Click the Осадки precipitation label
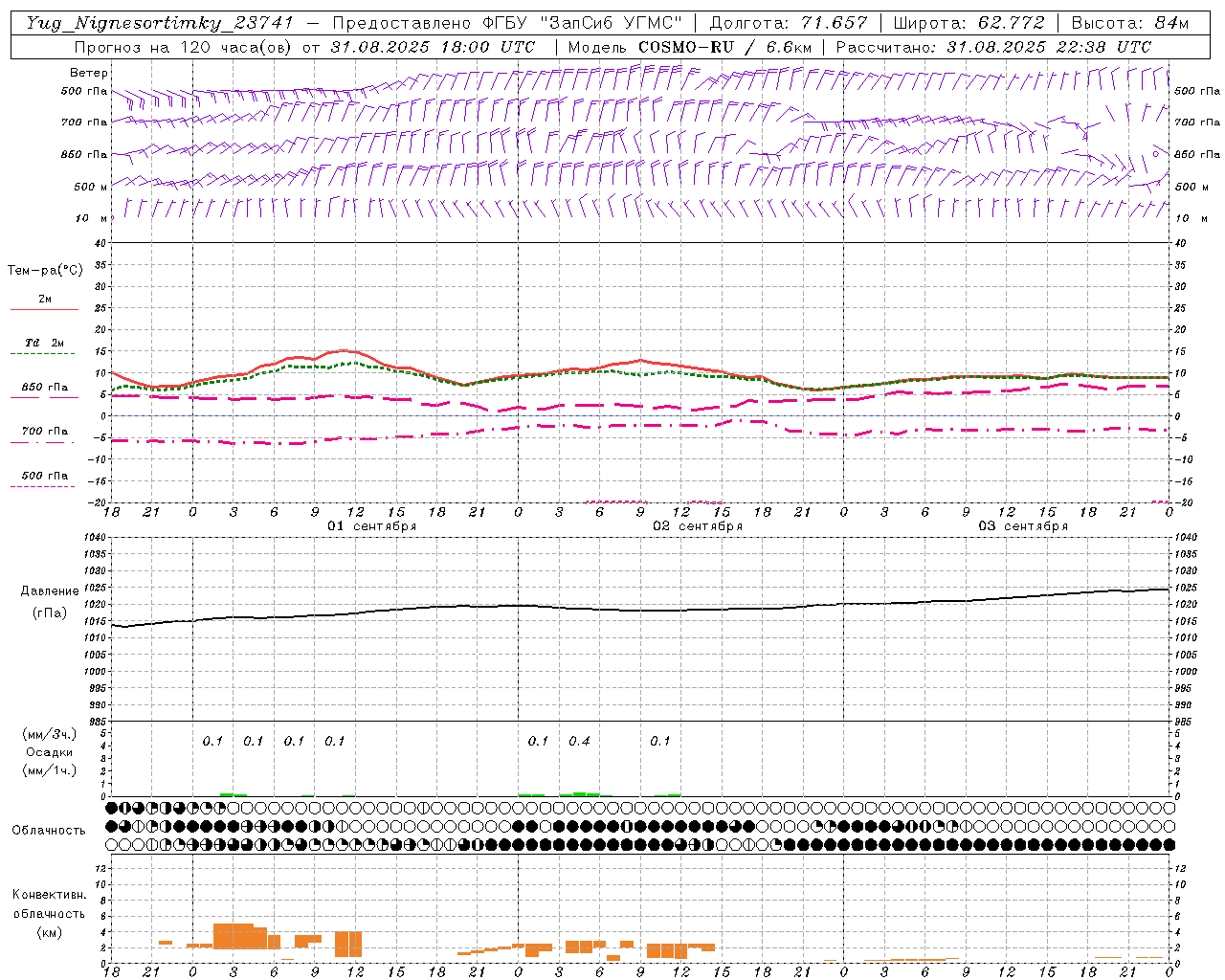 (x=50, y=752)
